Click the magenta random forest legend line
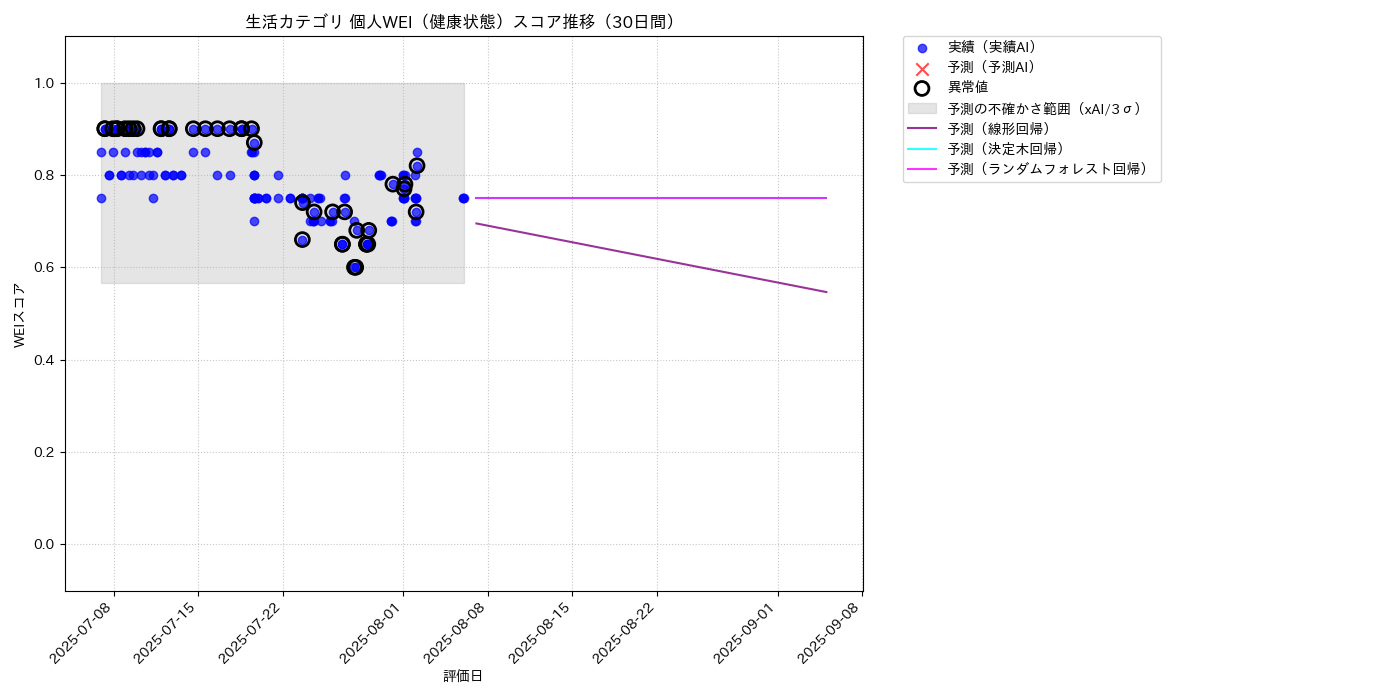 pos(922,170)
